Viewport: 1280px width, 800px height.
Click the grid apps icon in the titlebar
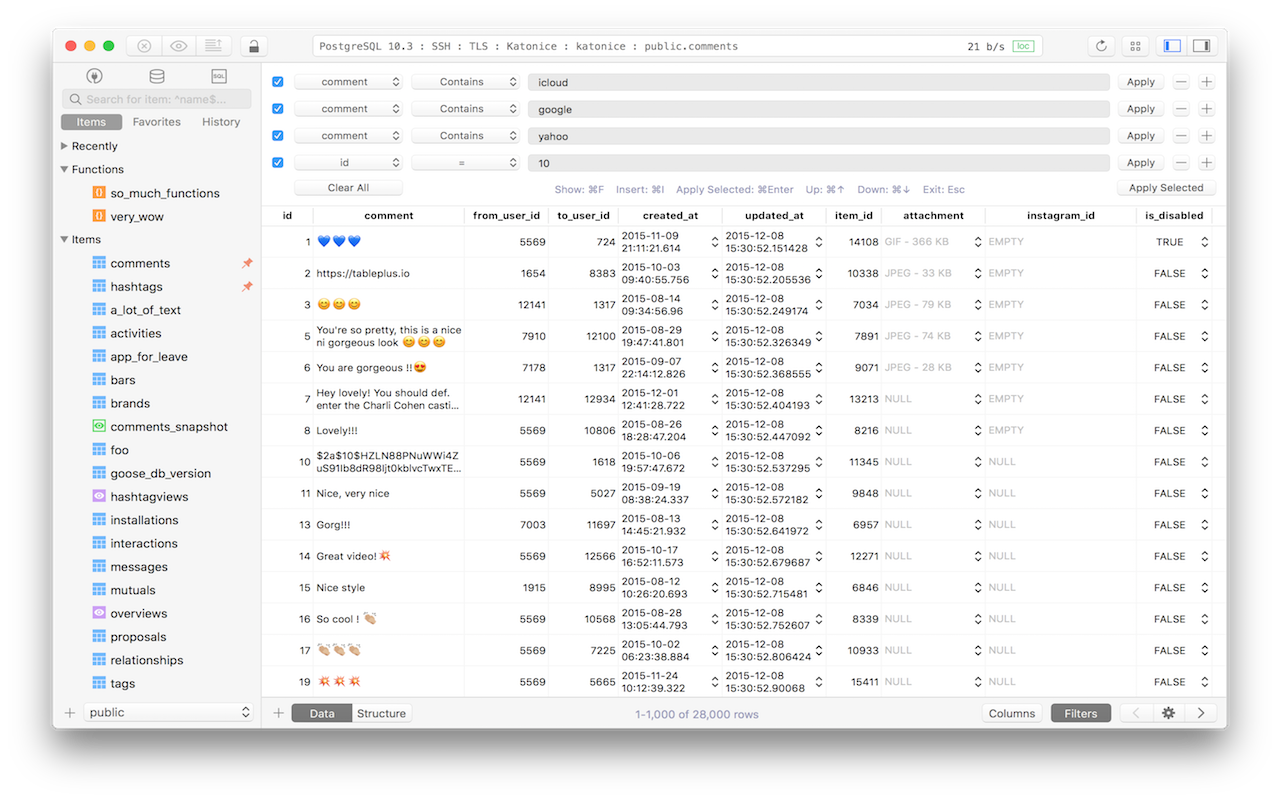[1135, 45]
